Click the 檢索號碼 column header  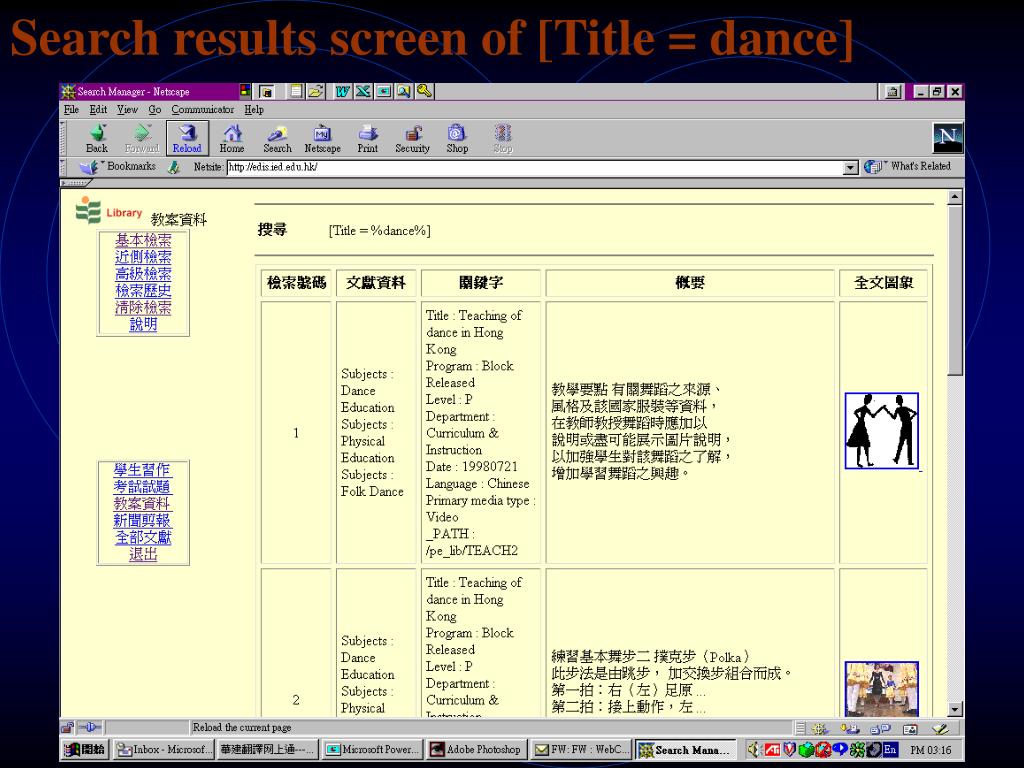pyautogui.click(x=296, y=283)
